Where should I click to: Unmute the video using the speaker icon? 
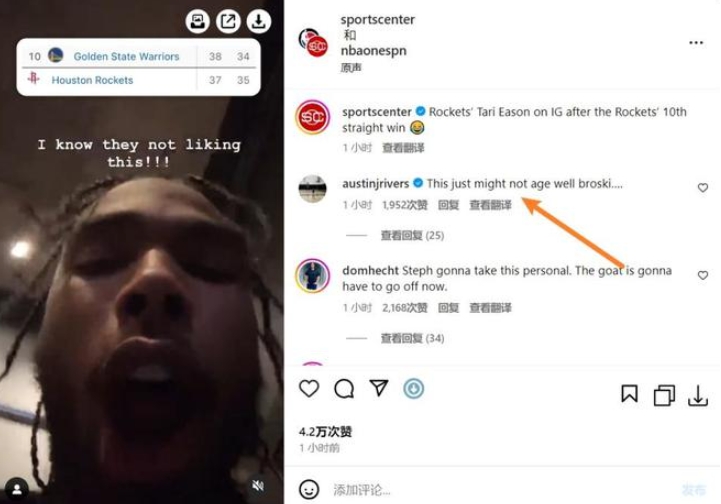click(x=258, y=485)
